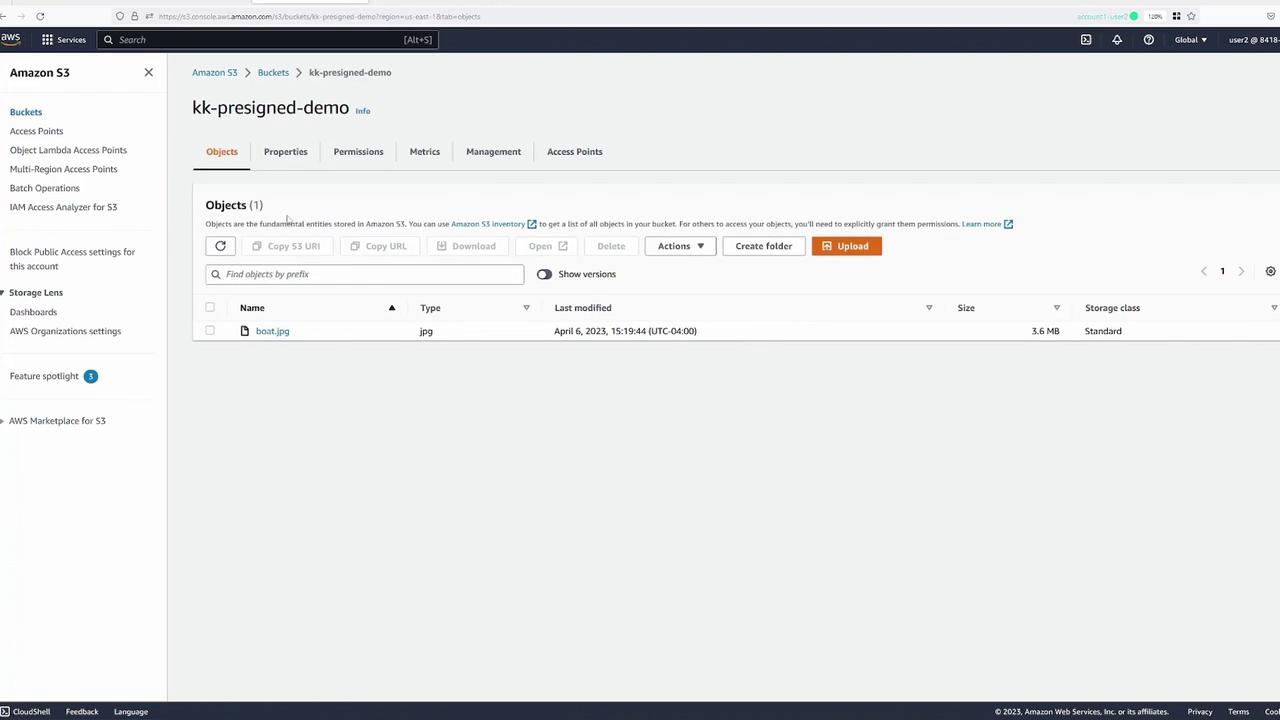
Task: Check the boat.jpg row checkbox
Action: click(x=210, y=330)
